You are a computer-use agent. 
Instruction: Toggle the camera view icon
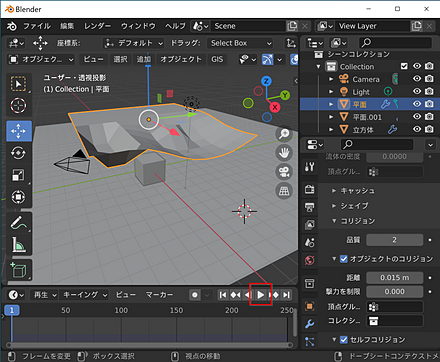(284, 172)
